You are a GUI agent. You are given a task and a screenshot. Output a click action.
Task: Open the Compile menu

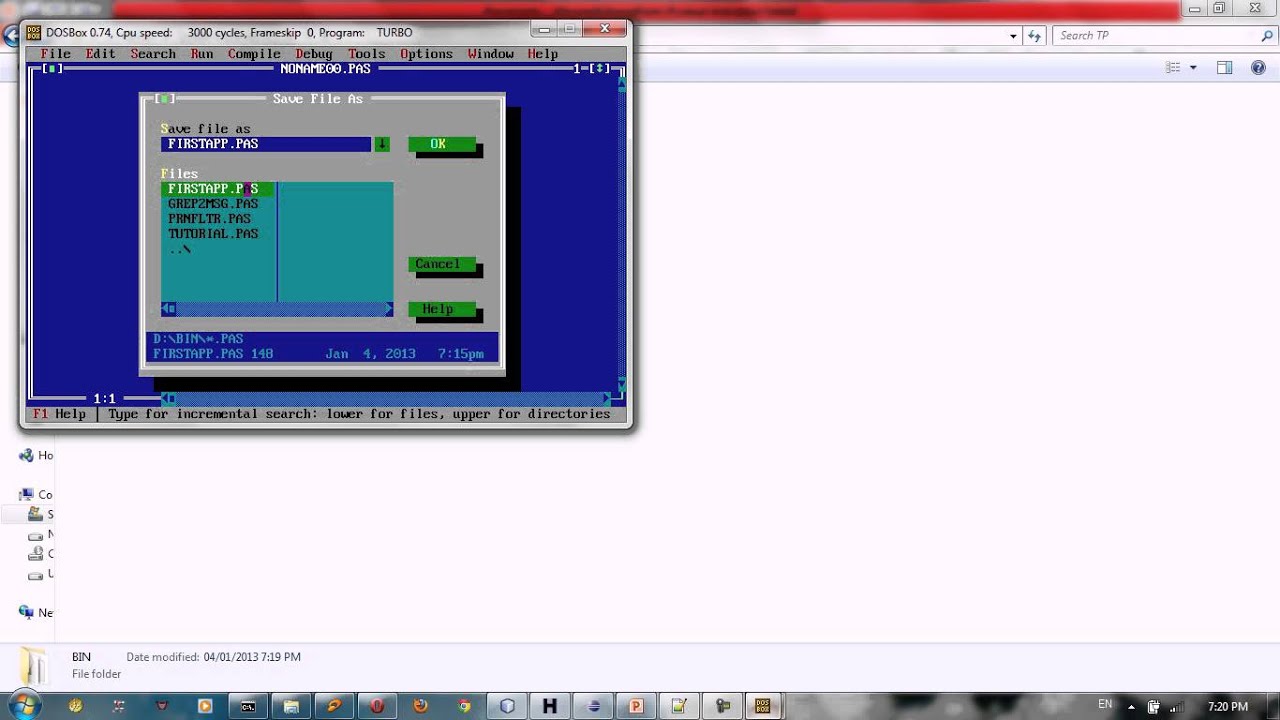pos(254,54)
